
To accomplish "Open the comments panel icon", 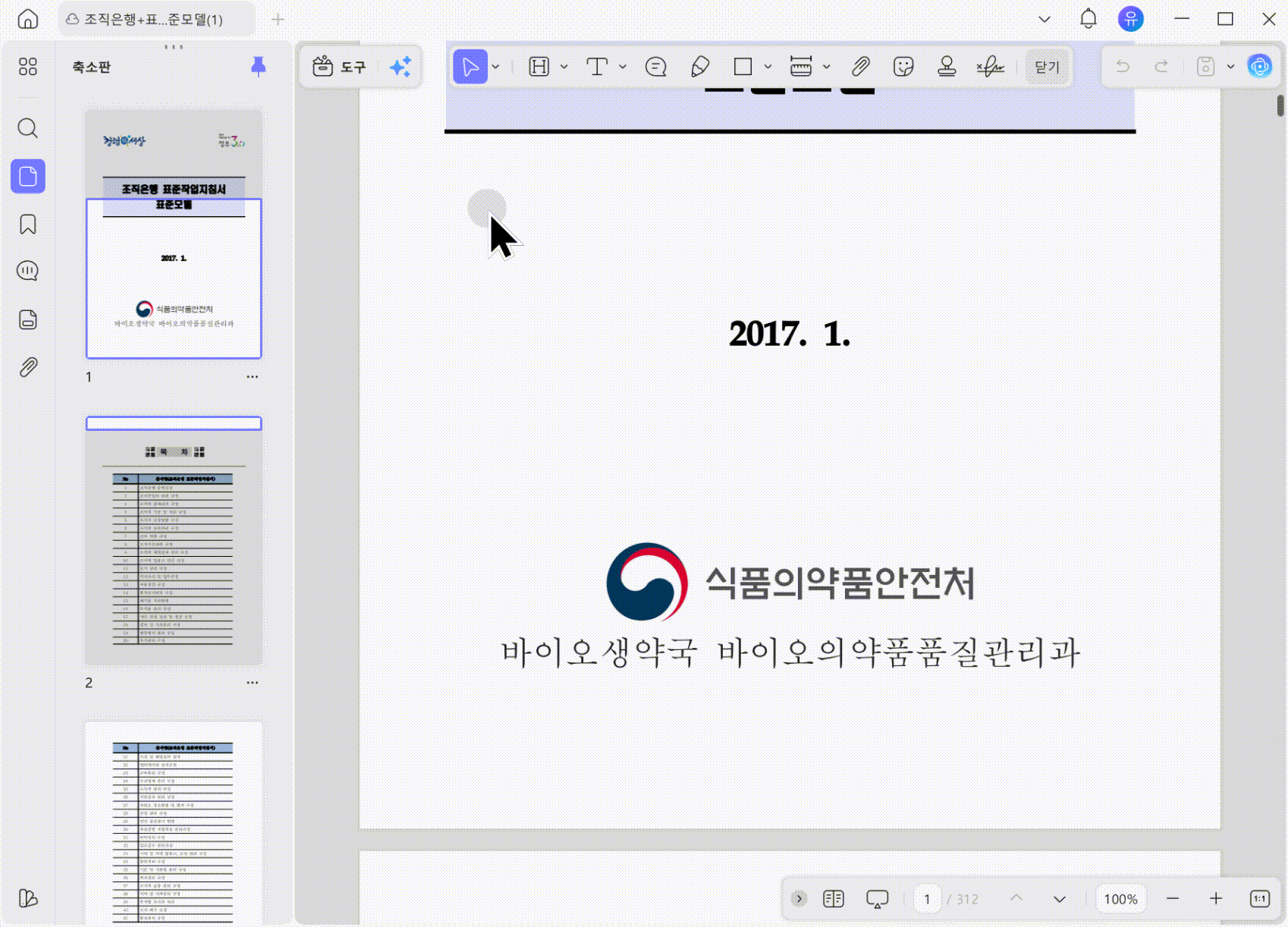I will pos(28,271).
